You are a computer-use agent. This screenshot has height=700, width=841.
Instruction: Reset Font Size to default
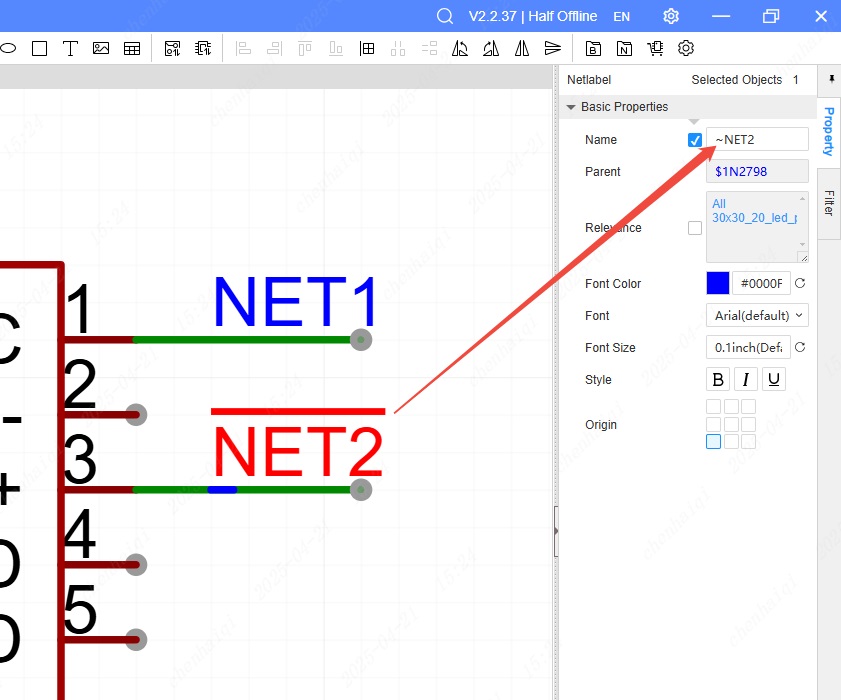tap(800, 348)
